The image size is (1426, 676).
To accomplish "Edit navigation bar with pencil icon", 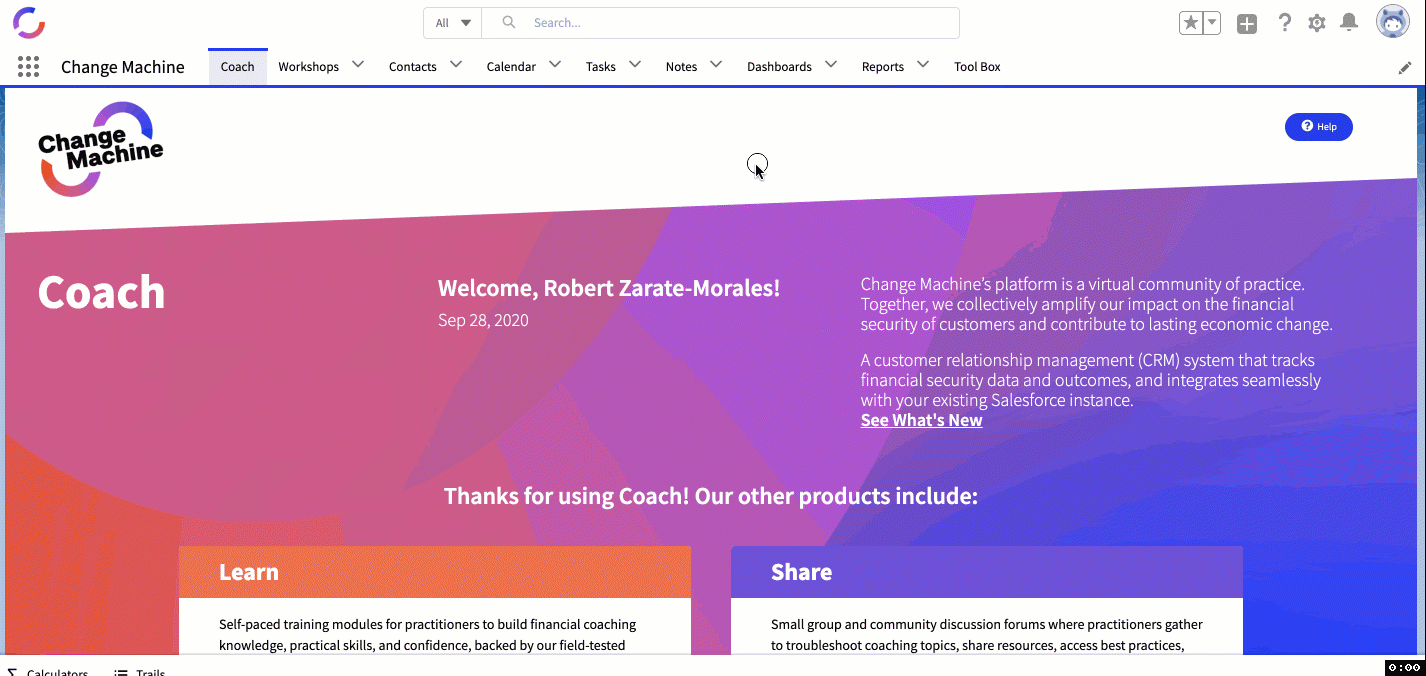I will click(1405, 67).
